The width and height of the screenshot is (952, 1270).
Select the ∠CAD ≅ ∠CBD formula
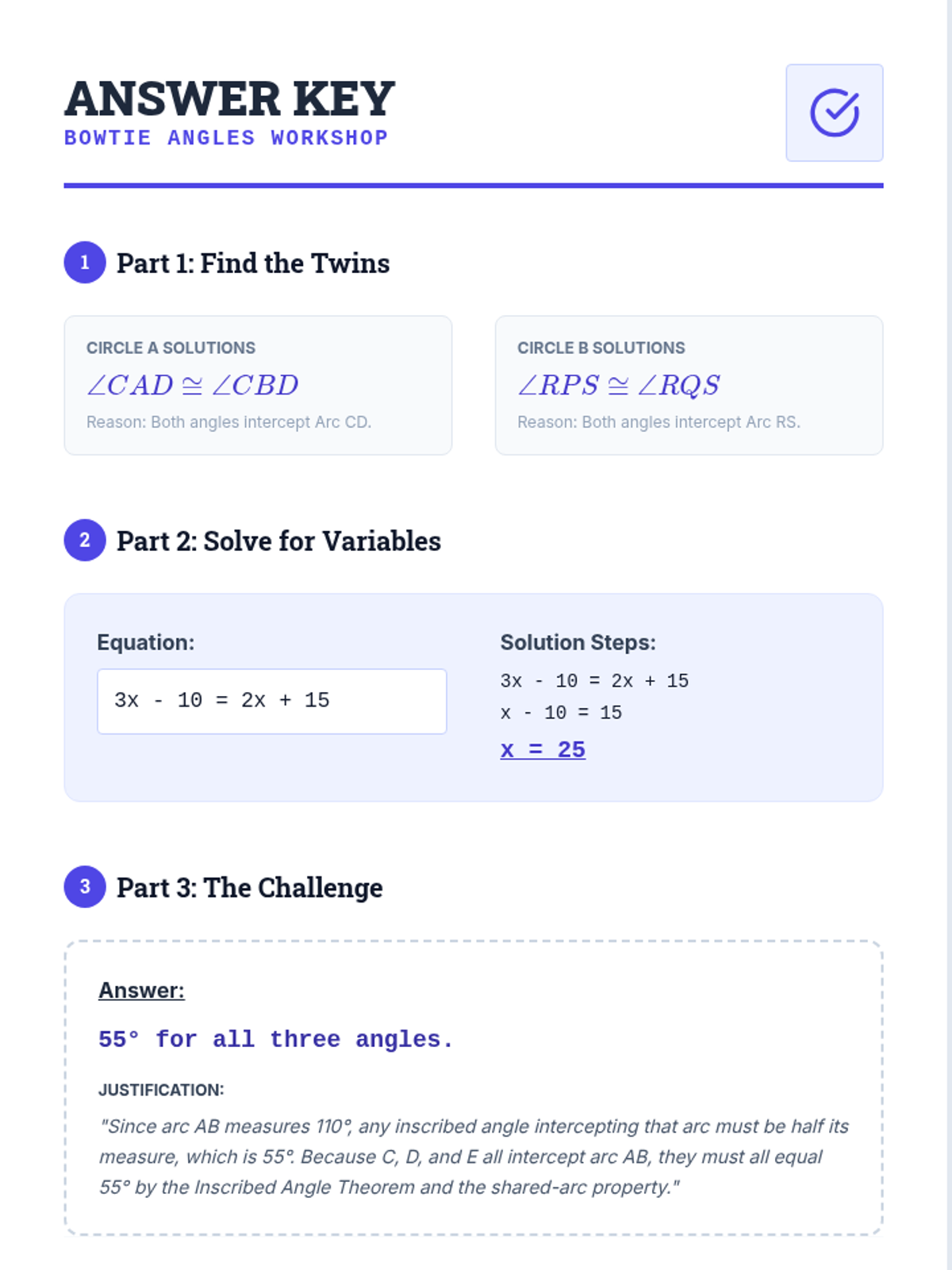[x=193, y=385]
